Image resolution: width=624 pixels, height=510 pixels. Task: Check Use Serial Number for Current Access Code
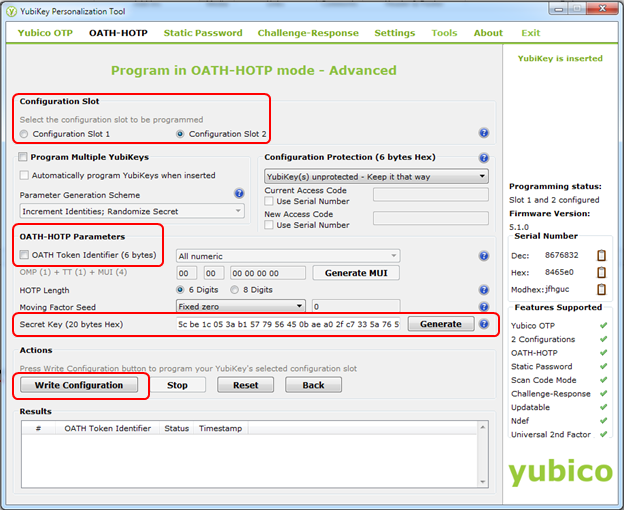(x=269, y=201)
